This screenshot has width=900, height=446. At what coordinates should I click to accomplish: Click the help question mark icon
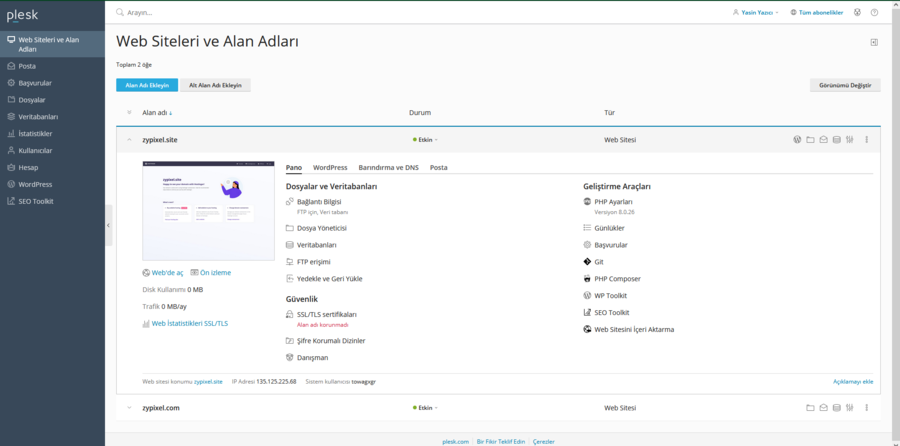[874, 12]
